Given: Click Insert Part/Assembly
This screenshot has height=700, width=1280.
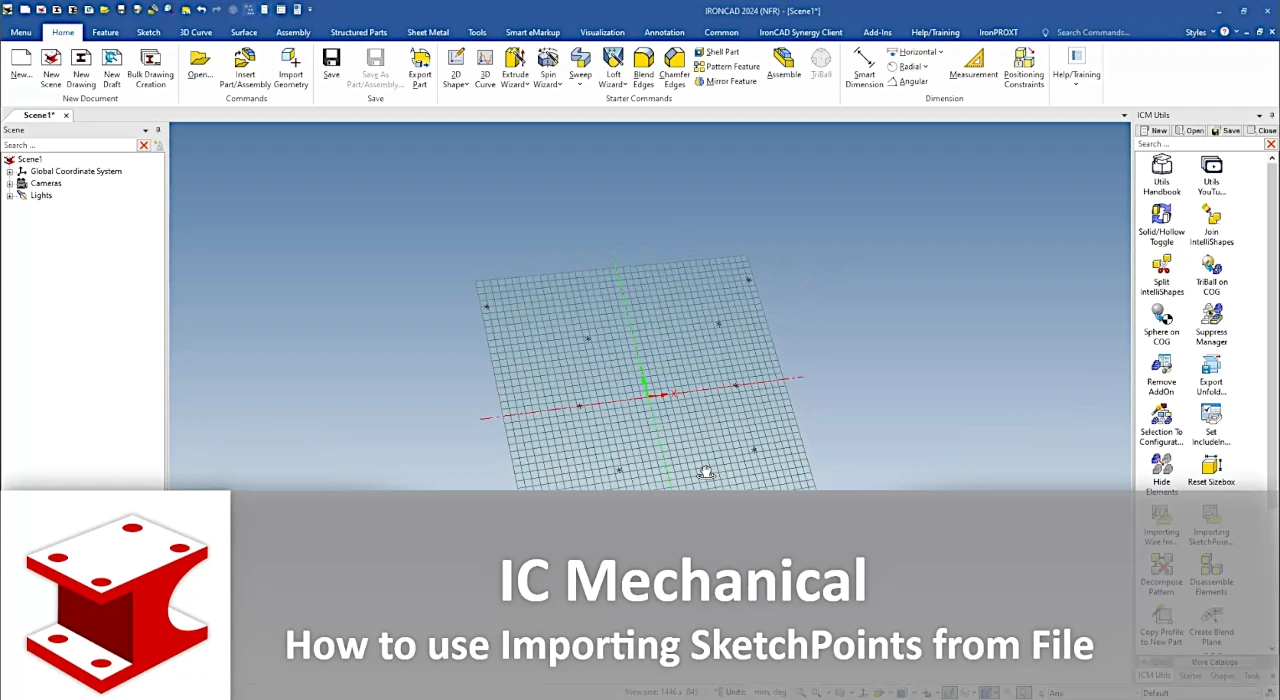Looking at the screenshot, I should point(245,68).
